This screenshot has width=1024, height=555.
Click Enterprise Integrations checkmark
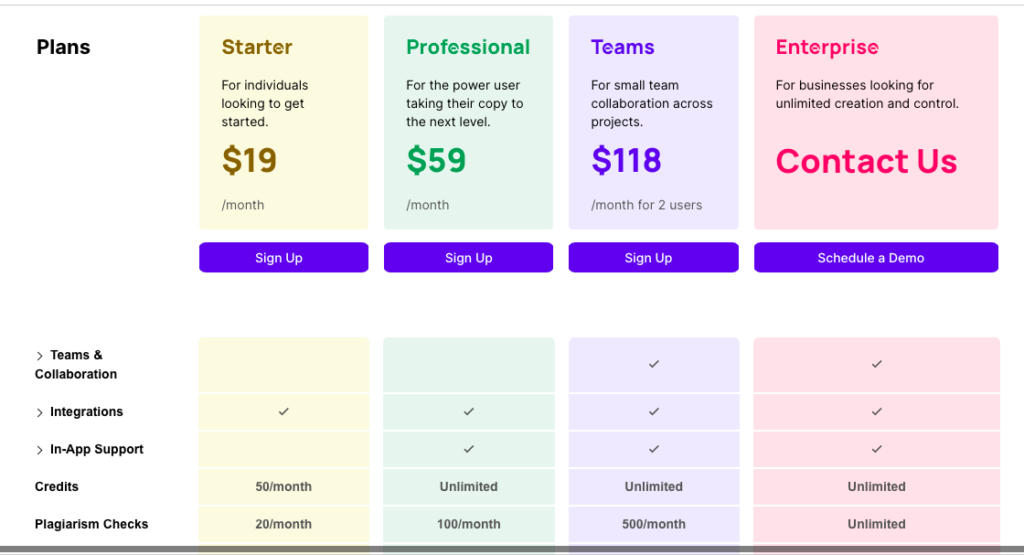pos(876,411)
